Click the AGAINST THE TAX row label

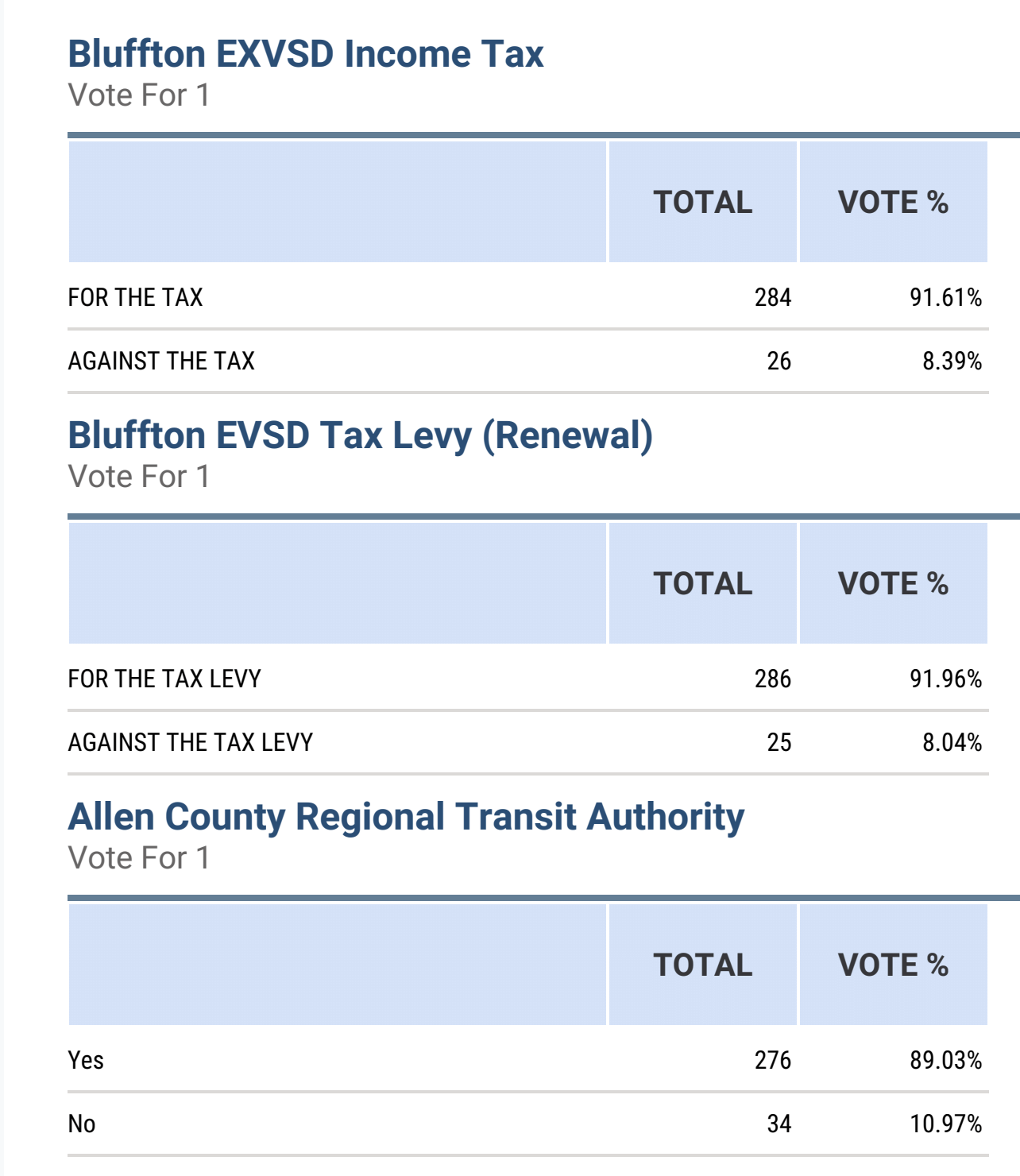click(161, 361)
